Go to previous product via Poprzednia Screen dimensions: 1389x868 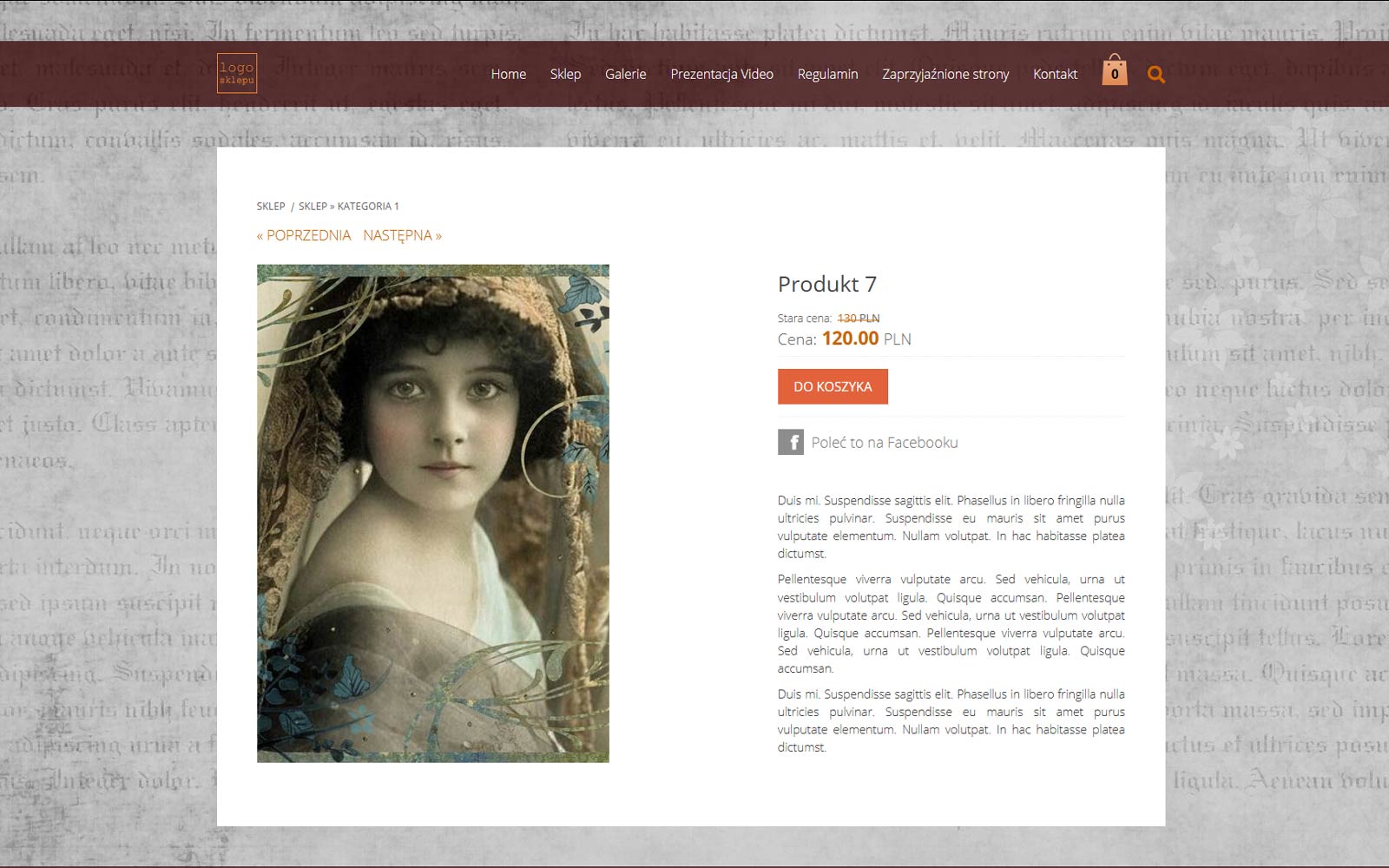pos(304,235)
